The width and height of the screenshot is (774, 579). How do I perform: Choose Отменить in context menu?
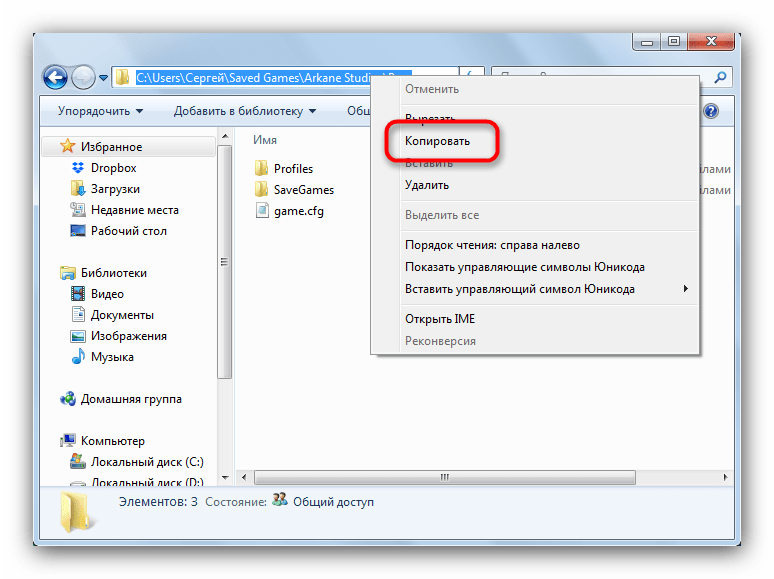point(432,89)
